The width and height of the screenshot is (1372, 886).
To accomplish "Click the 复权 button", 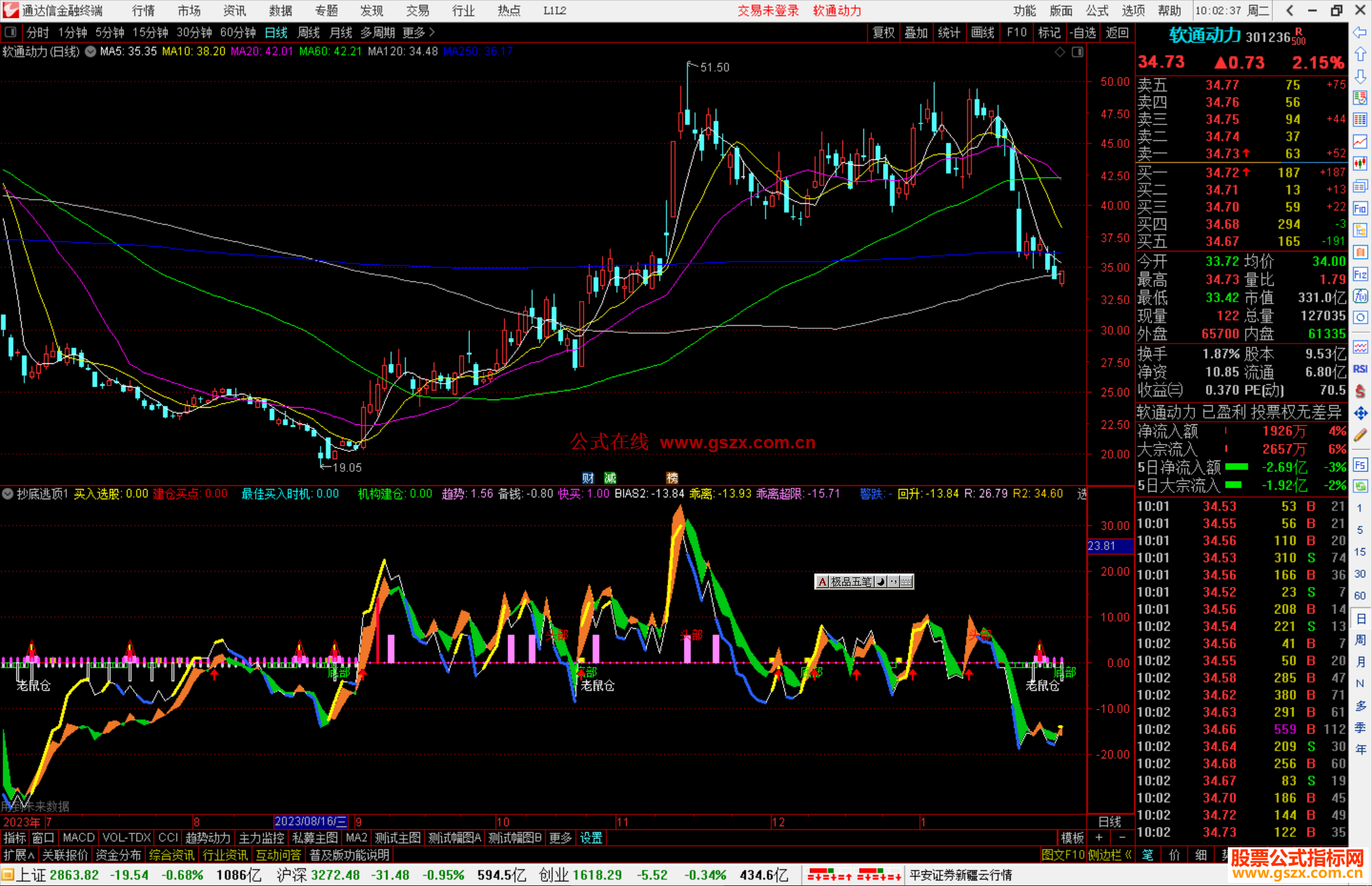I will coord(884,32).
